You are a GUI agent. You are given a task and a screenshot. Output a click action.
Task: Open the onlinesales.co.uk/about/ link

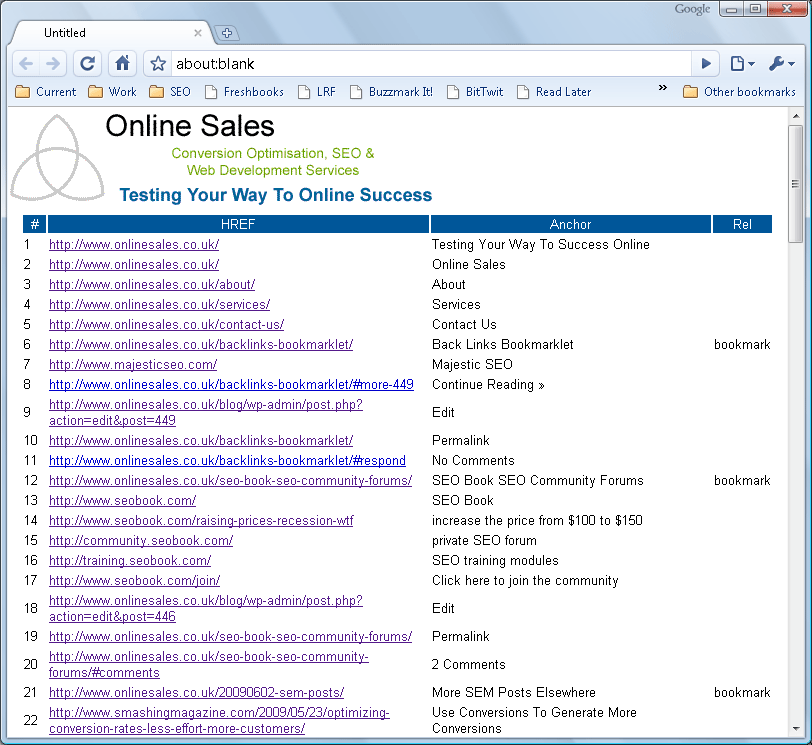click(x=152, y=284)
